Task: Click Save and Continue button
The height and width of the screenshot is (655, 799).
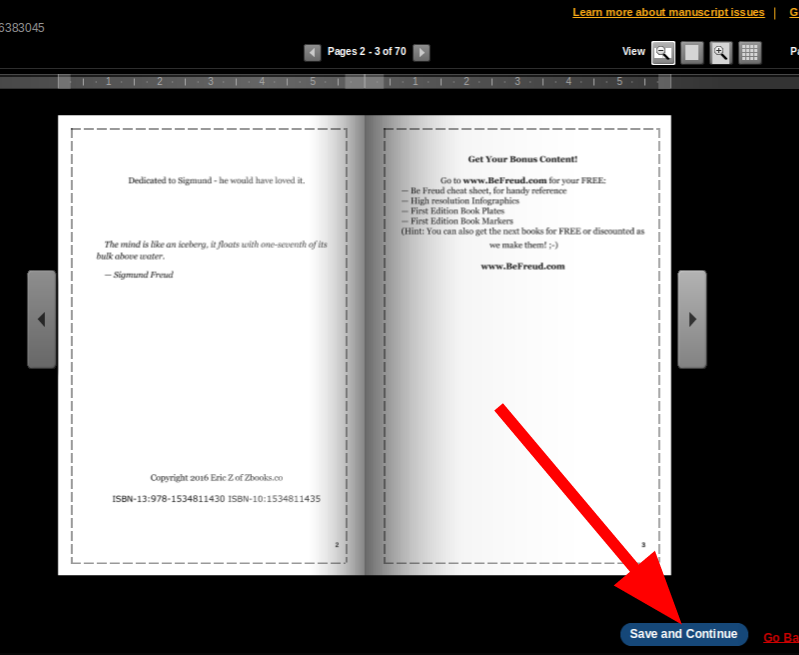Action: (684, 634)
